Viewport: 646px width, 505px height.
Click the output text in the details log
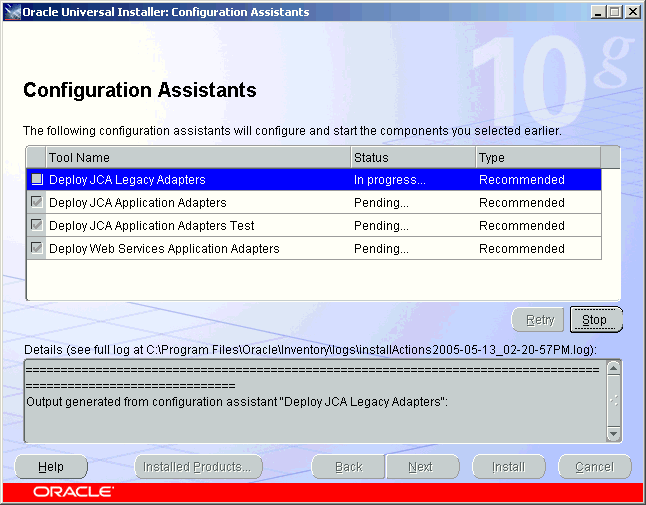[x=237, y=402]
